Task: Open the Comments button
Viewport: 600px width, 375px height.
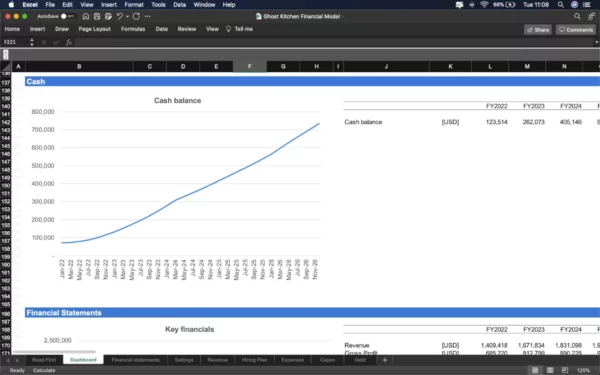Action: pyautogui.click(x=576, y=30)
